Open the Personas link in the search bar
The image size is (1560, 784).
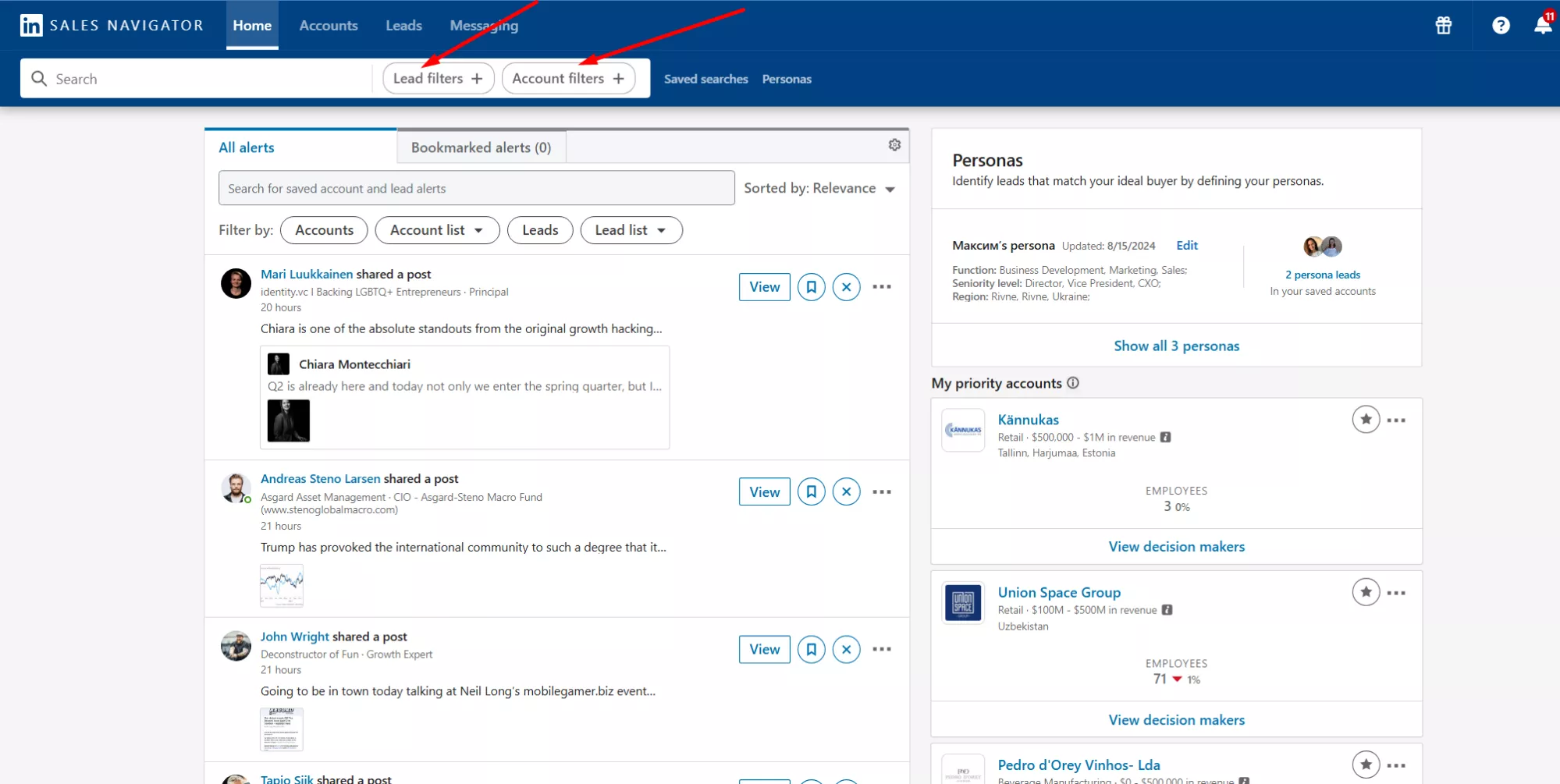tap(787, 79)
